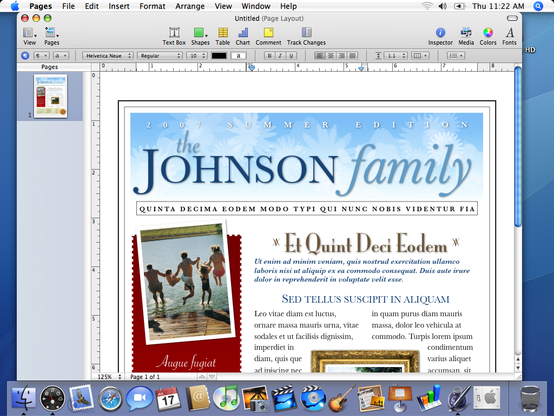Open the Window menu

256,6
